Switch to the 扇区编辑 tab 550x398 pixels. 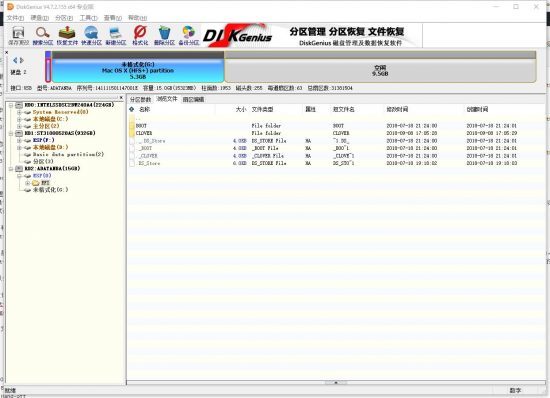pyautogui.click(x=193, y=100)
